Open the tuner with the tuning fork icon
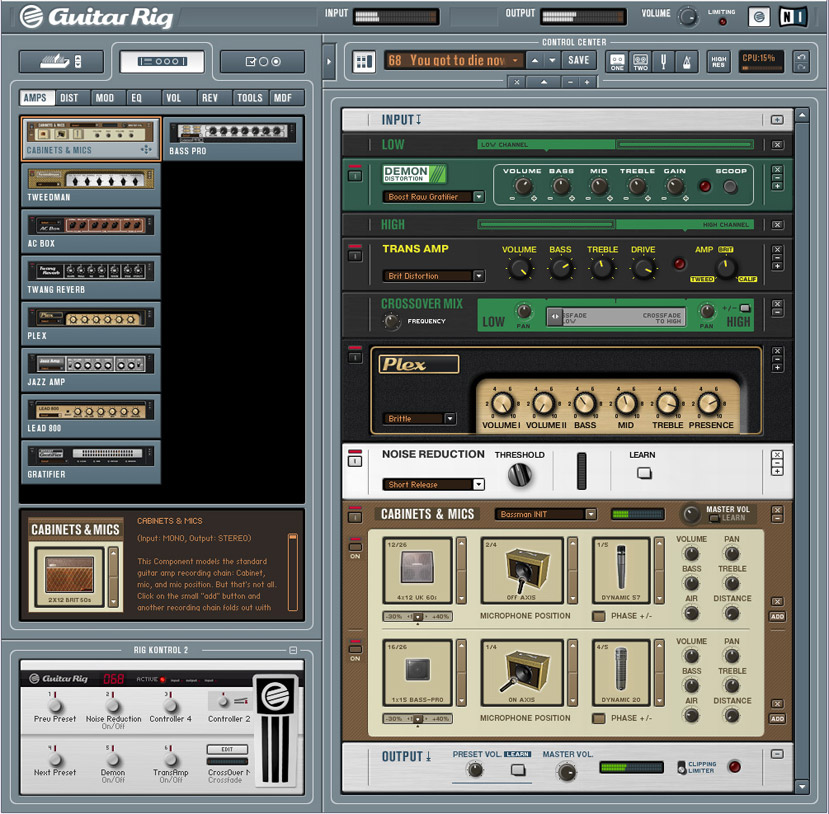 pyautogui.click(x=665, y=61)
